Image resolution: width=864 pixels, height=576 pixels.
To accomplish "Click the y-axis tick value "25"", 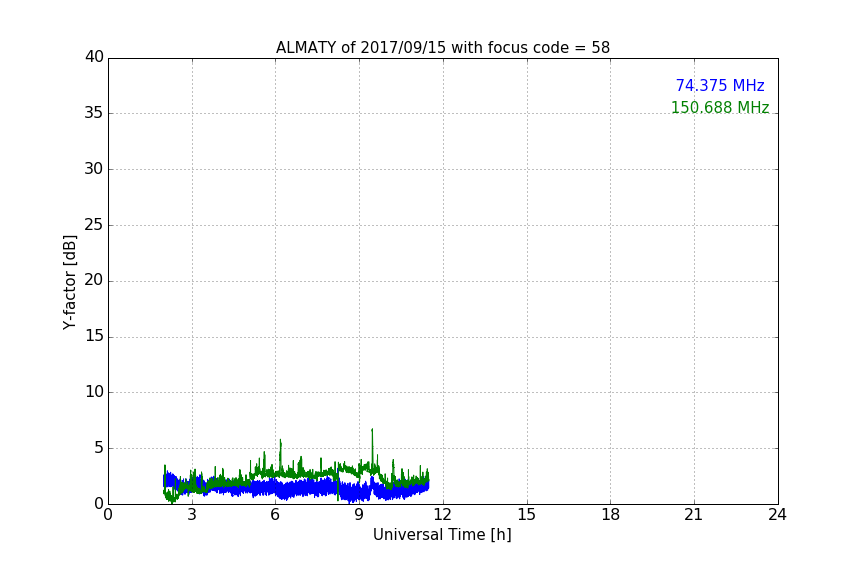I will tap(94, 225).
